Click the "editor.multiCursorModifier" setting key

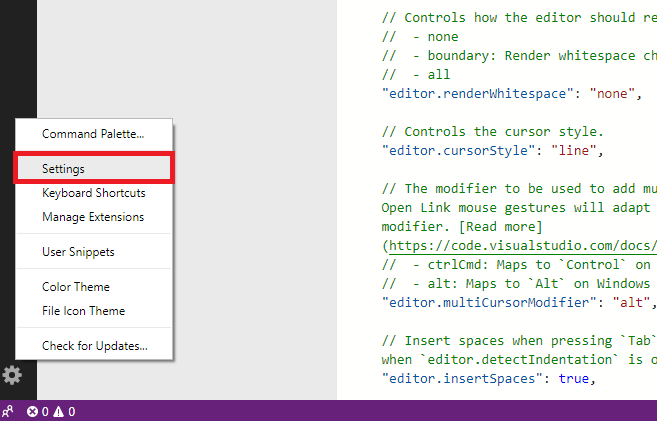point(489,302)
